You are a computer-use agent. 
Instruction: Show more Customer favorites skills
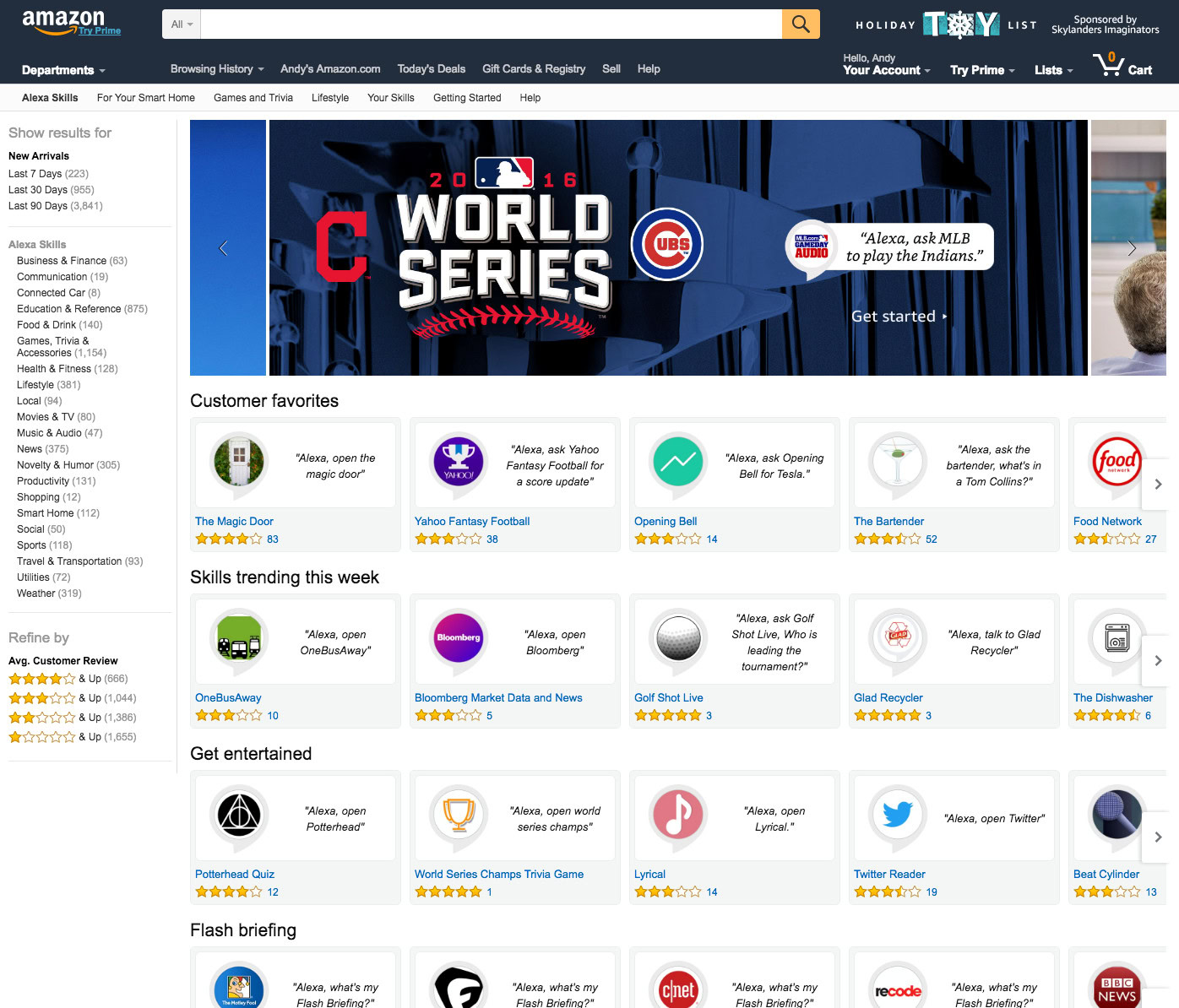point(1158,484)
